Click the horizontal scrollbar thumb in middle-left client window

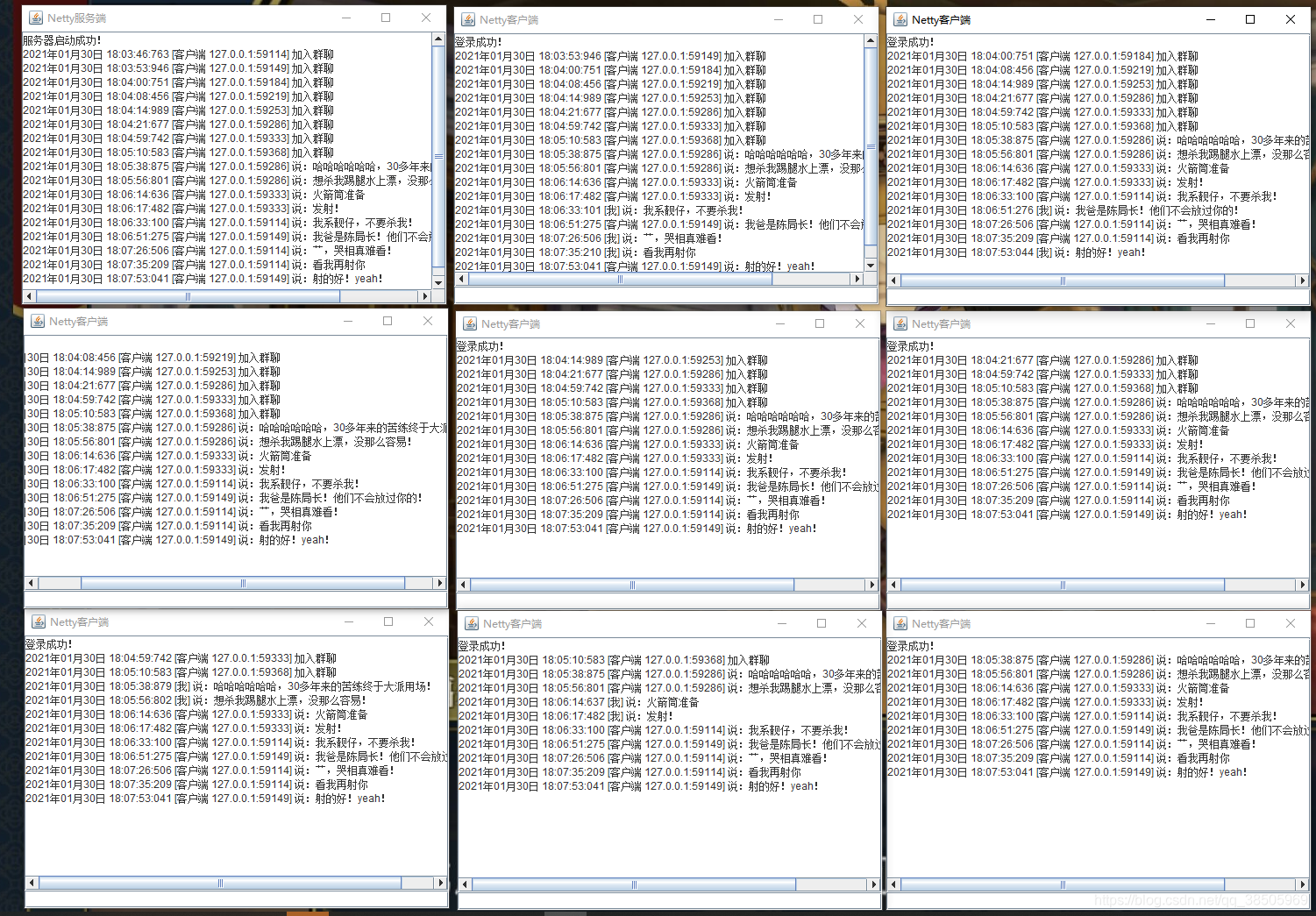pyautogui.click(x=243, y=583)
